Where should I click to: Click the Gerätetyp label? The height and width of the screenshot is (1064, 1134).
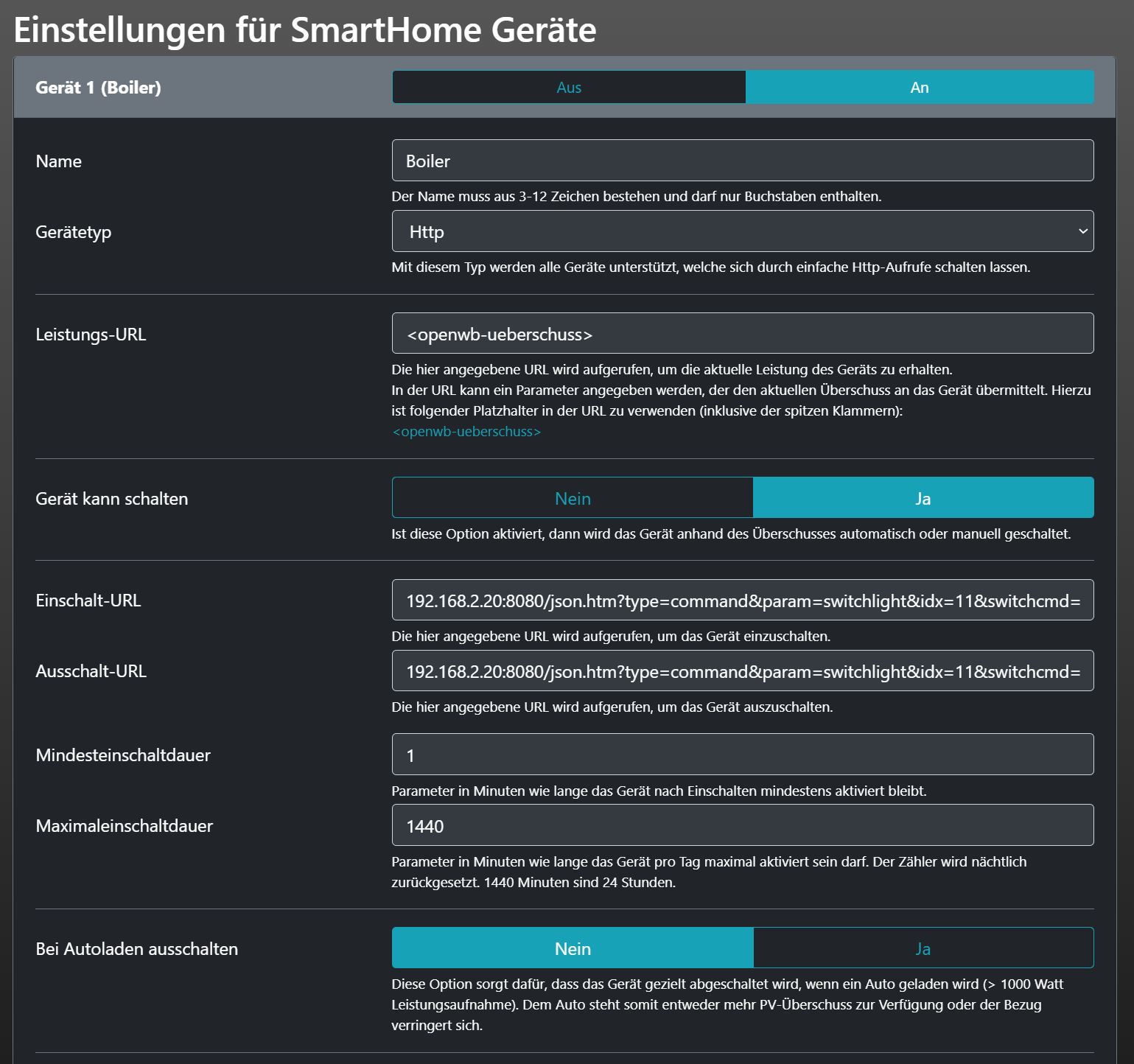click(x=73, y=232)
